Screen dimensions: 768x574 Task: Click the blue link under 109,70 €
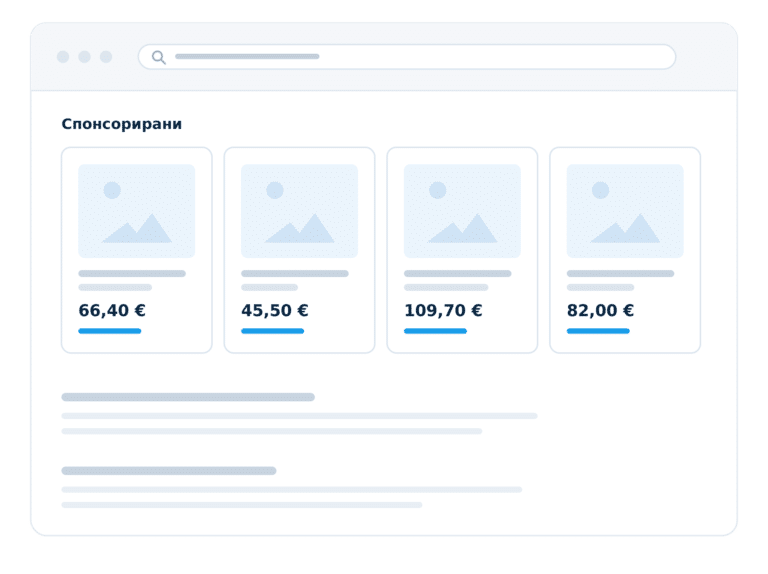[435, 331]
